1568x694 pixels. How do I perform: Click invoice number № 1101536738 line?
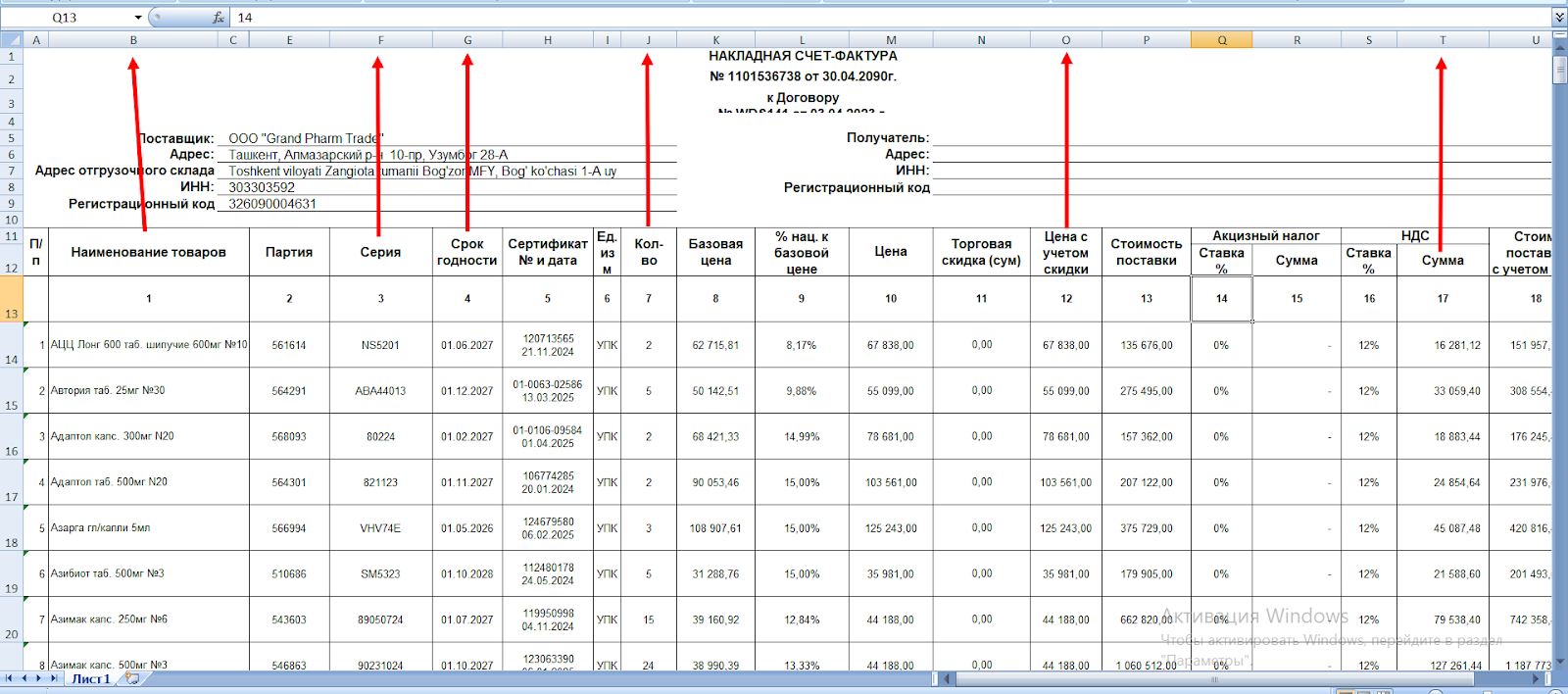click(803, 75)
